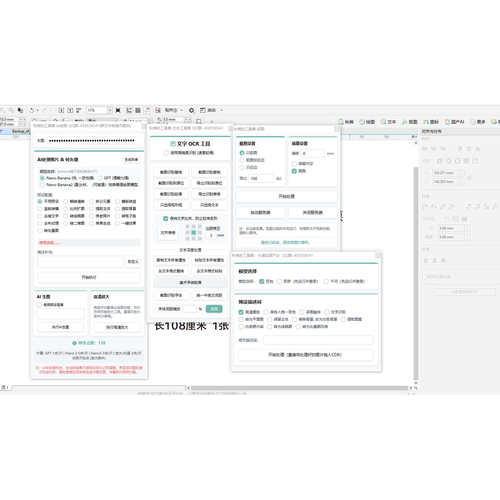Open the green fourth docker tab
The image size is (500, 500).
(410, 122)
